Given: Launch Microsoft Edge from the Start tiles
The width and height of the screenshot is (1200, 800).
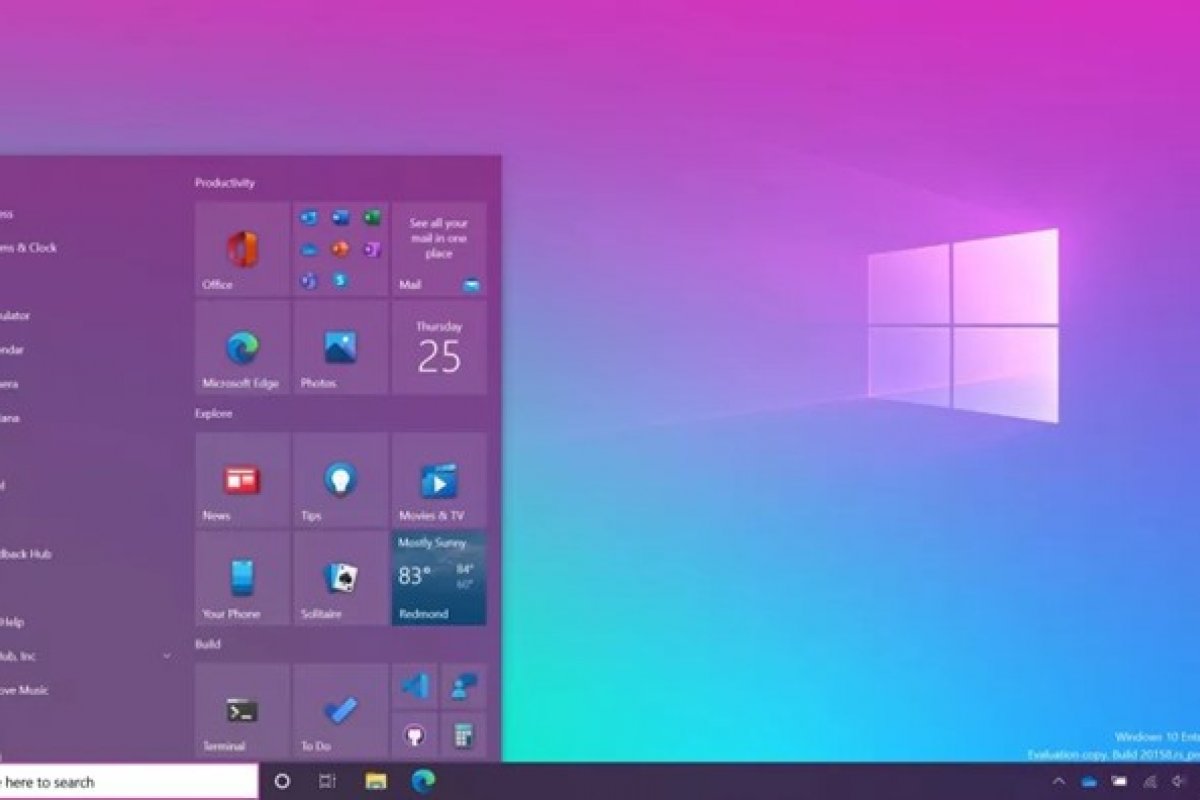Looking at the screenshot, I should [x=242, y=348].
